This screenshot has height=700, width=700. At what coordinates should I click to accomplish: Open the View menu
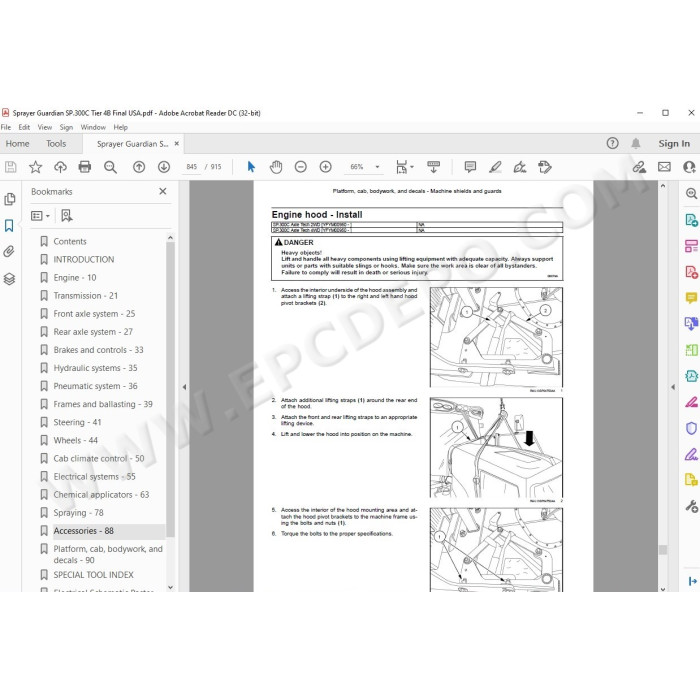pyautogui.click(x=45, y=127)
